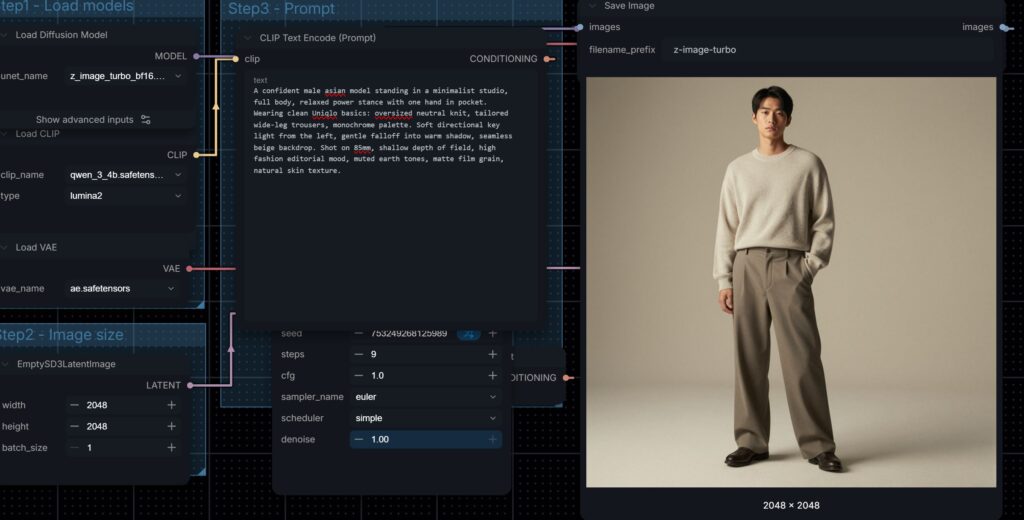
Task: Increase the cfg value
Action: 492,376
